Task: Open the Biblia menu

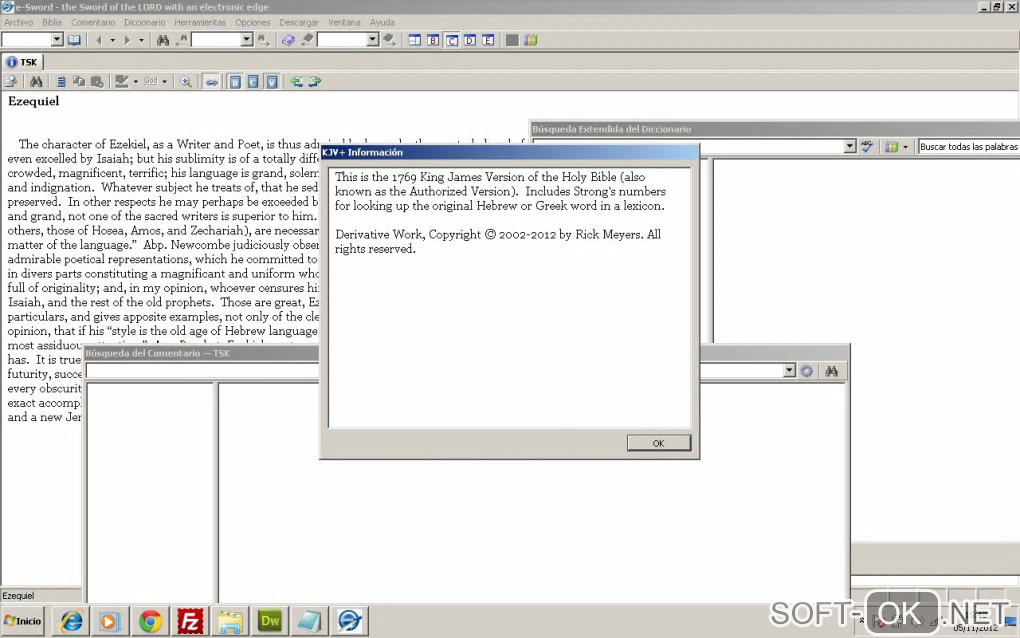Action: [x=52, y=22]
